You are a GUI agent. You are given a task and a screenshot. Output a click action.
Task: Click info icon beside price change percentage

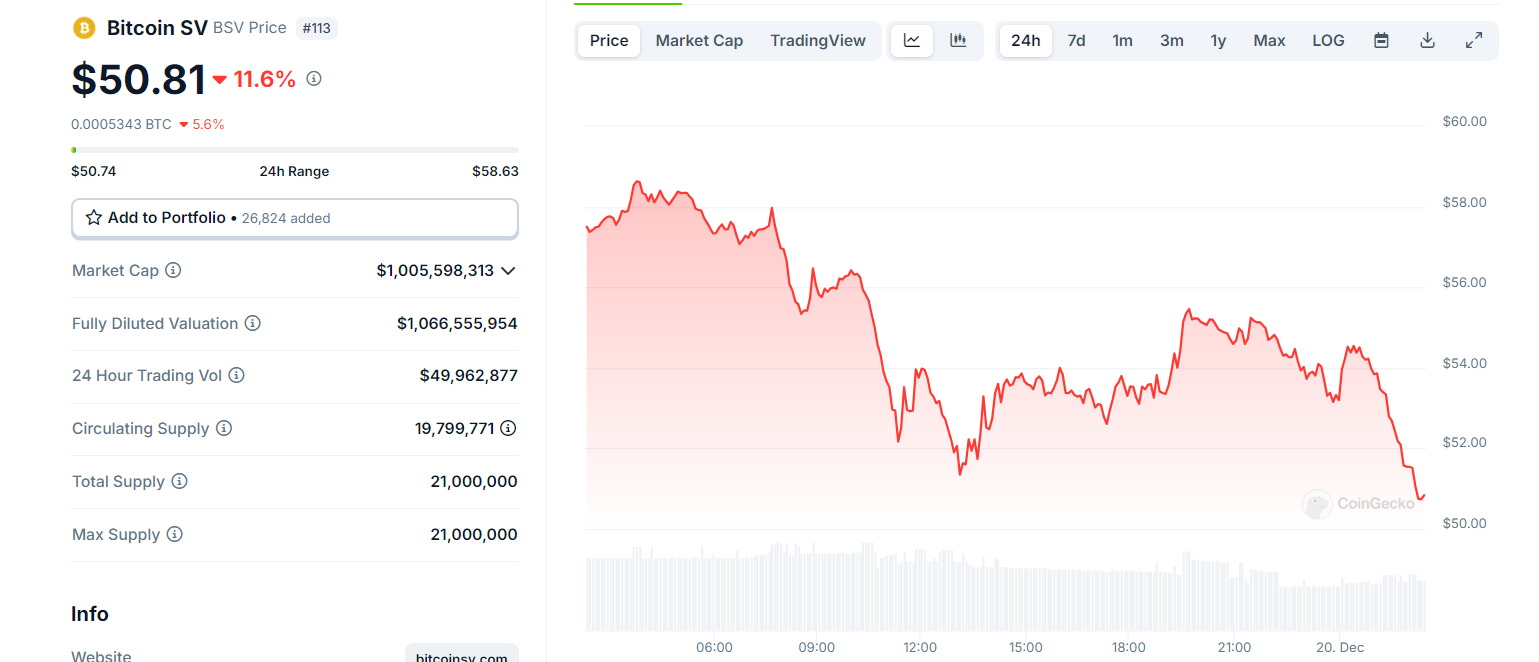click(x=314, y=79)
